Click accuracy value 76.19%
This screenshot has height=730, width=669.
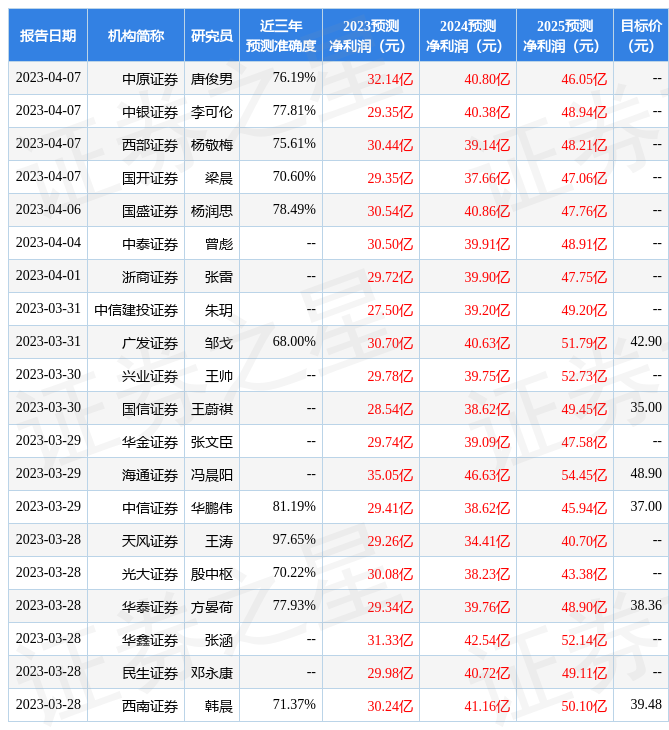(x=294, y=77)
